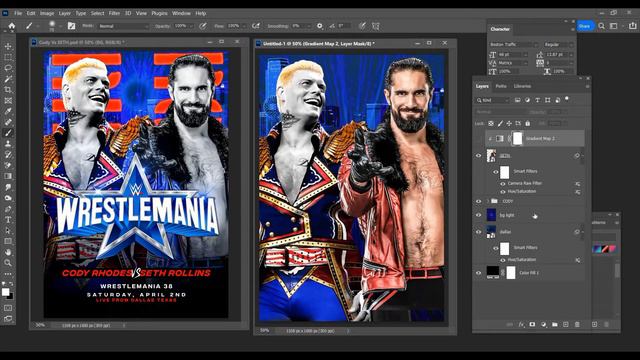640x360 pixels.
Task: Click the Gradient Map 2 layer mask thumbnail
Action: [x=517, y=138]
